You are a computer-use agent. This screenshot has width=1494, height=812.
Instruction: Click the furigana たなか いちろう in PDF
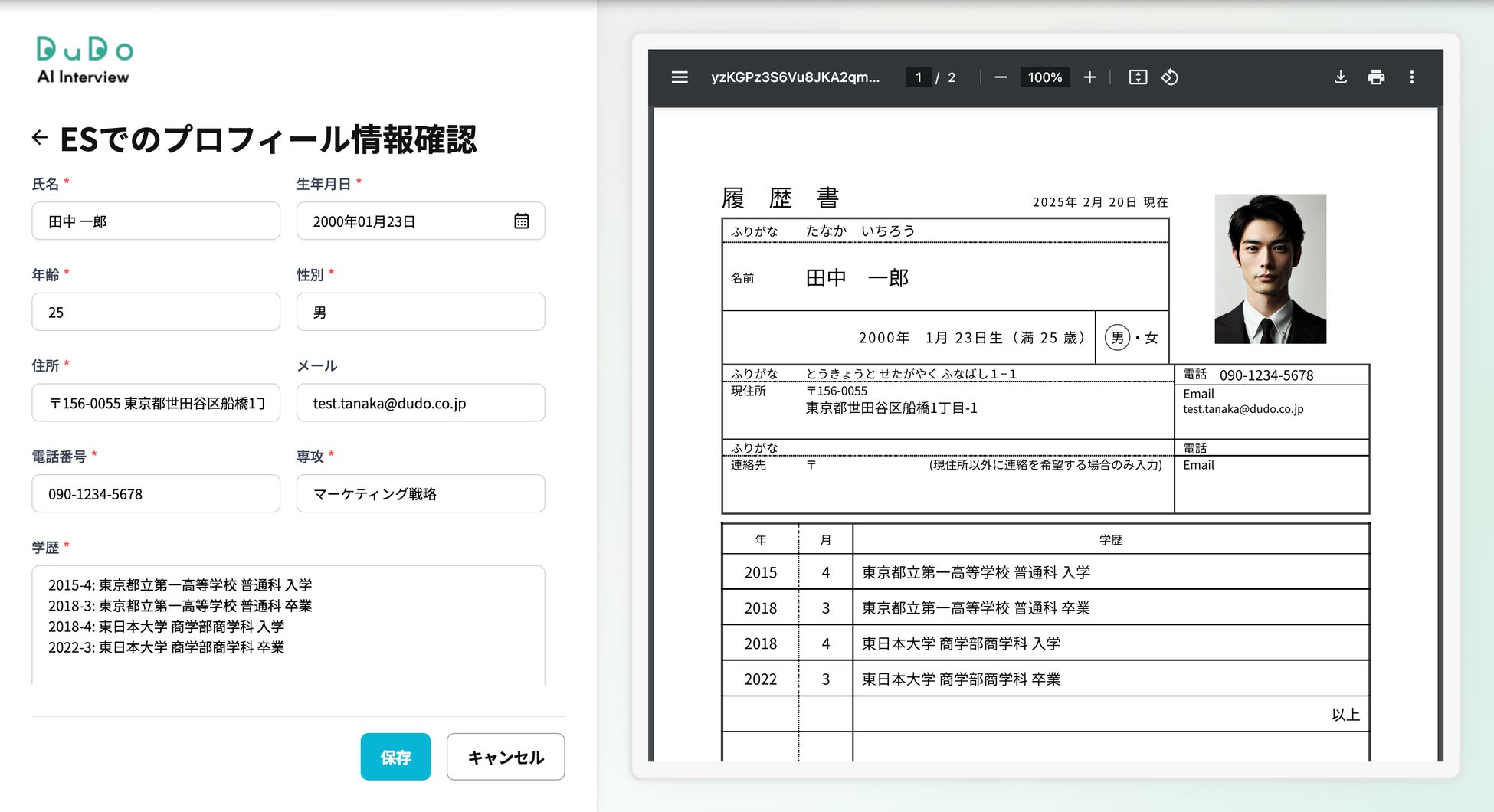860,231
